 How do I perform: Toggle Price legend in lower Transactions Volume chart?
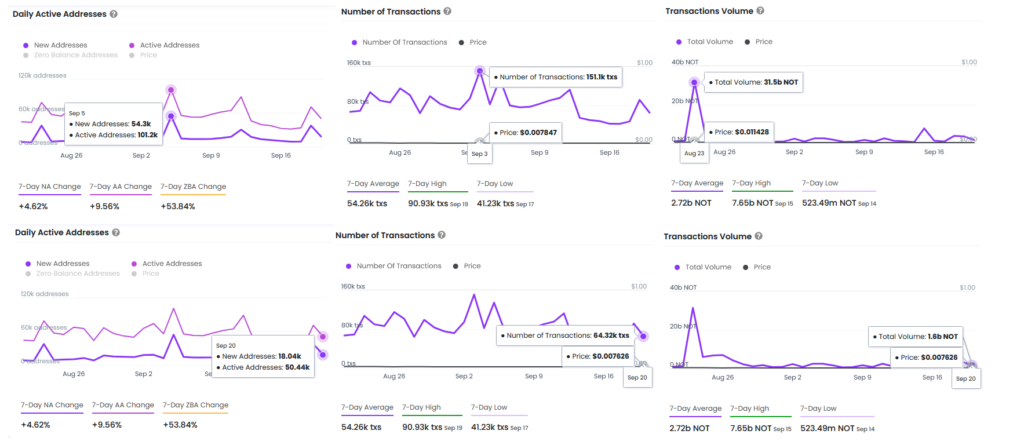tap(756, 267)
